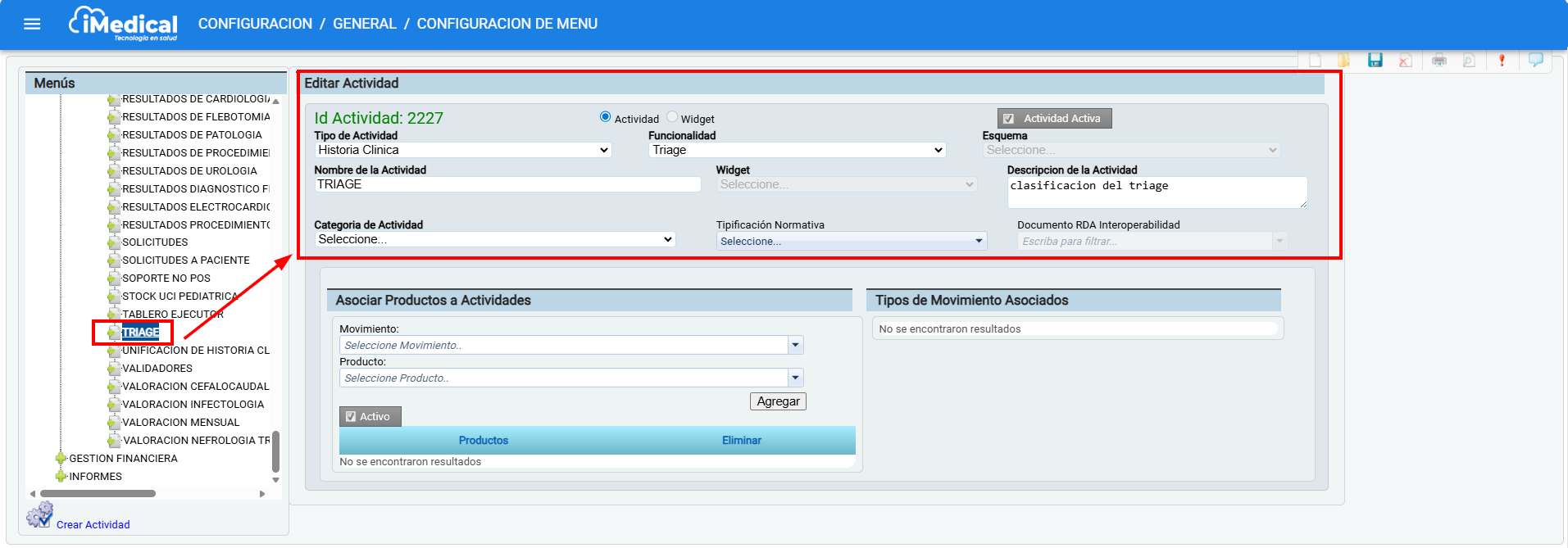The image size is (1568, 548).
Task: Open the hamburger menu in header
Action: 32,24
